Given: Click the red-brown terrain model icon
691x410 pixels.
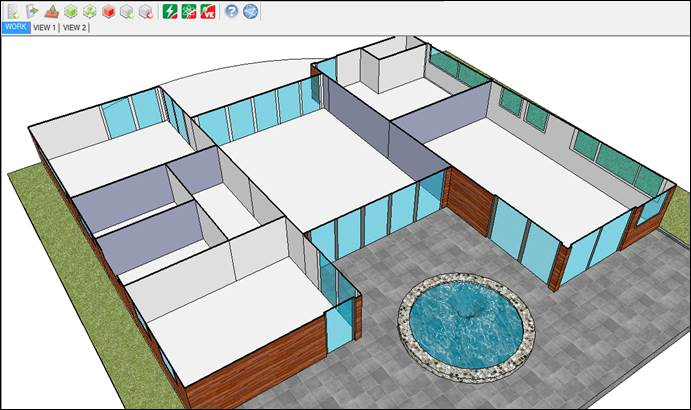Looking at the screenshot, I should click(x=51, y=11).
